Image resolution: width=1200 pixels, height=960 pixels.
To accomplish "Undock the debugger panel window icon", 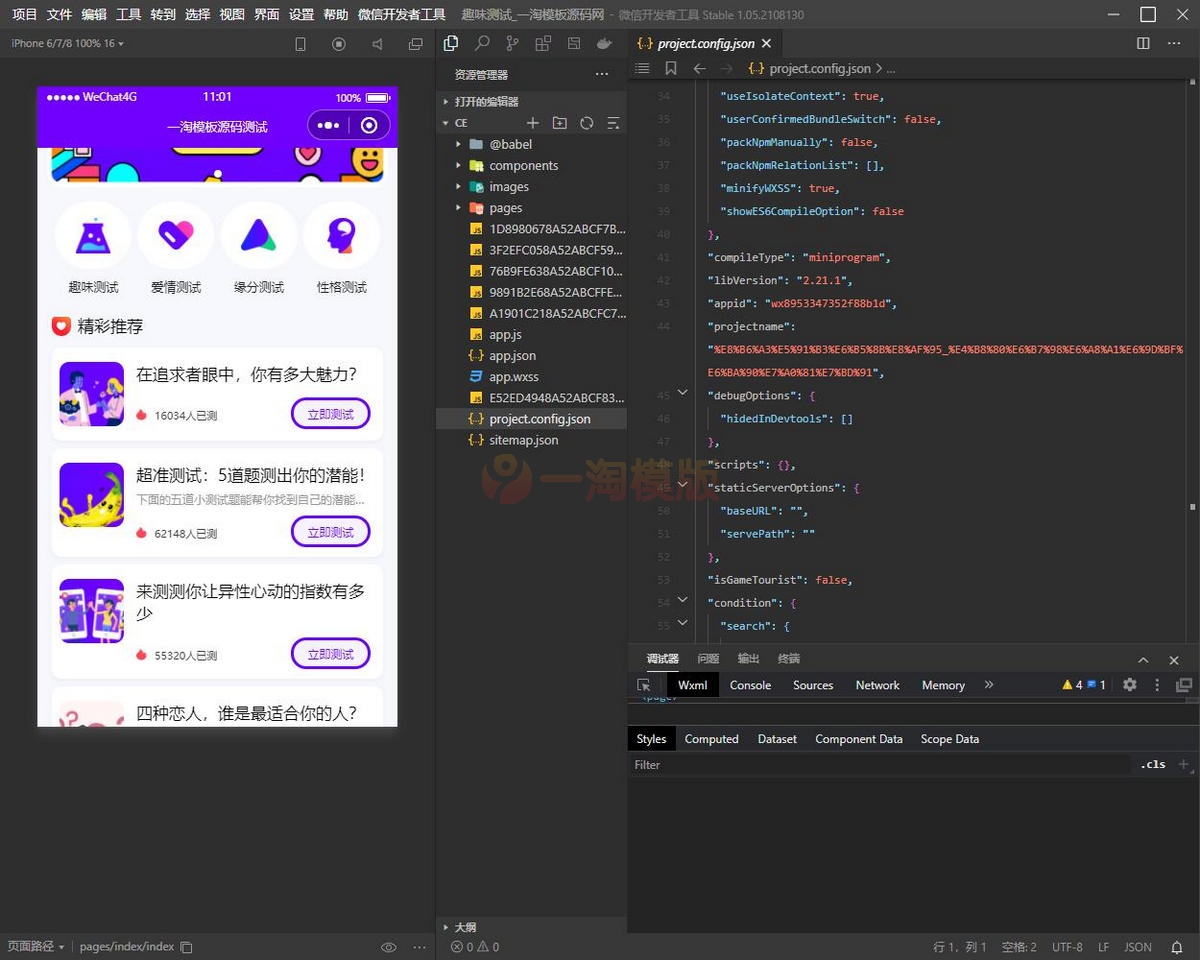I will (1184, 685).
